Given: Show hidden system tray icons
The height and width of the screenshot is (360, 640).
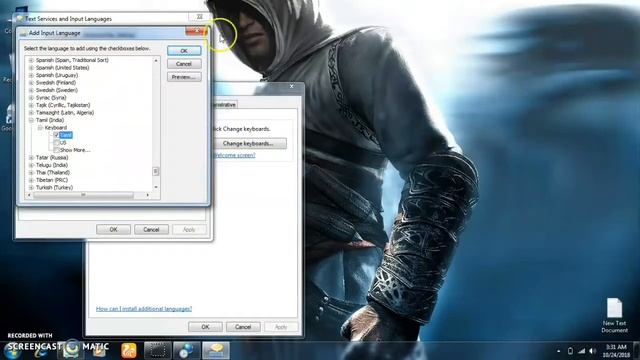Looking at the screenshot, I should 558,351.
